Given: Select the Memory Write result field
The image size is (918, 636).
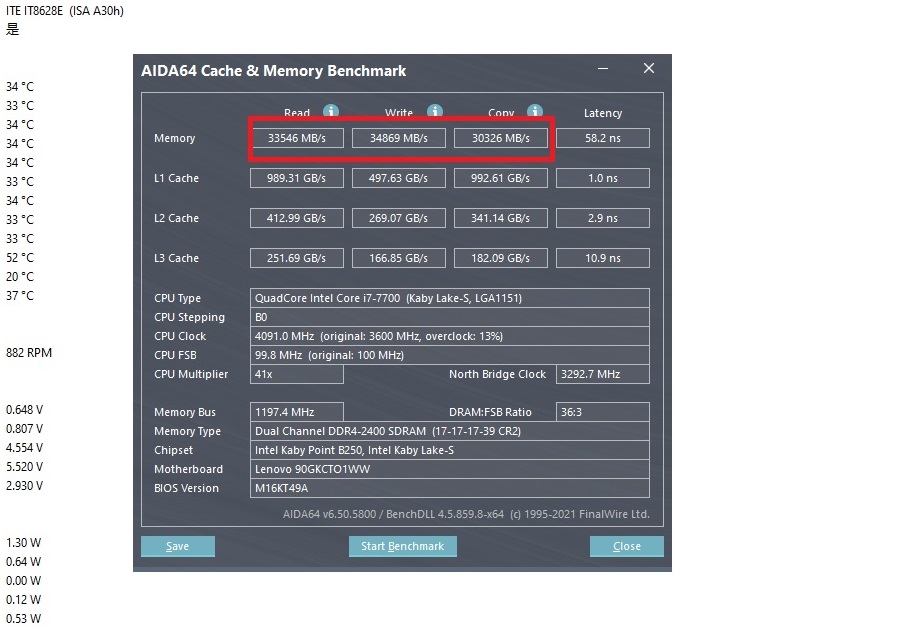Looking at the screenshot, I should point(399,138).
